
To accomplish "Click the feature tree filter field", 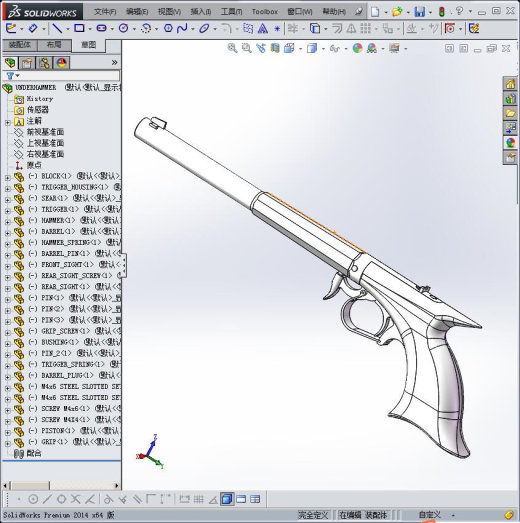I will [62, 76].
